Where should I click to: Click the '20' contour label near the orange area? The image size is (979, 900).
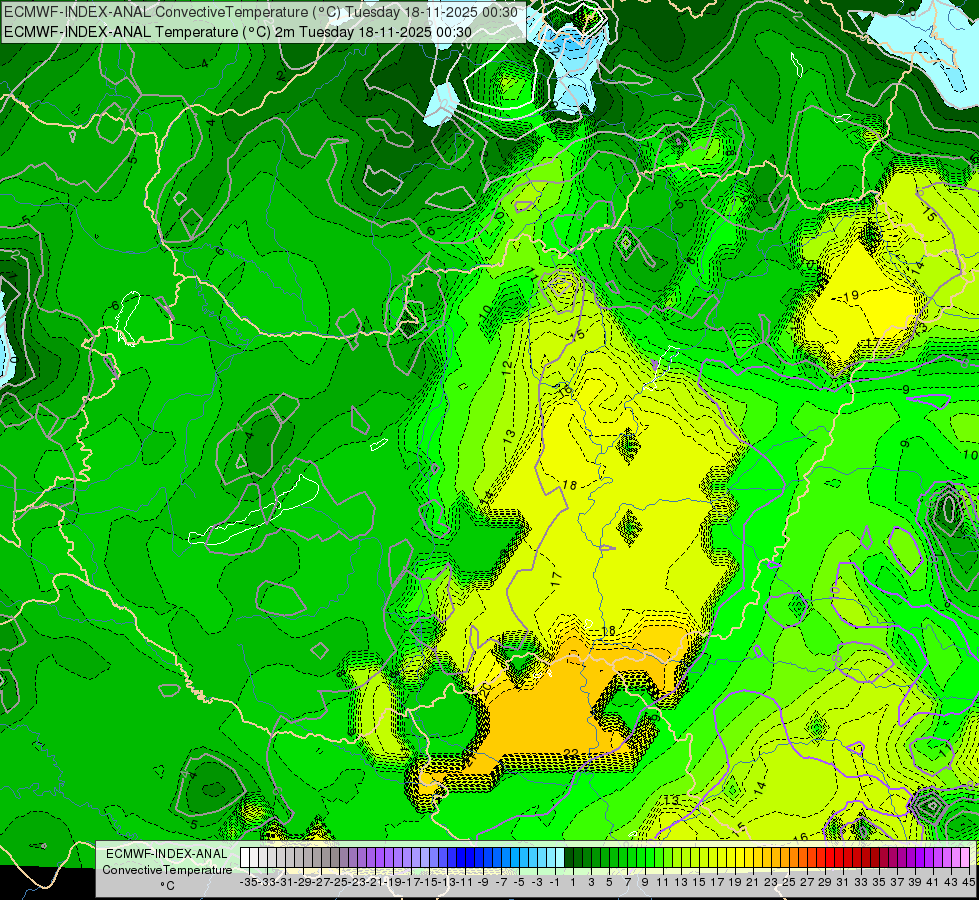pyautogui.click(x=485, y=690)
